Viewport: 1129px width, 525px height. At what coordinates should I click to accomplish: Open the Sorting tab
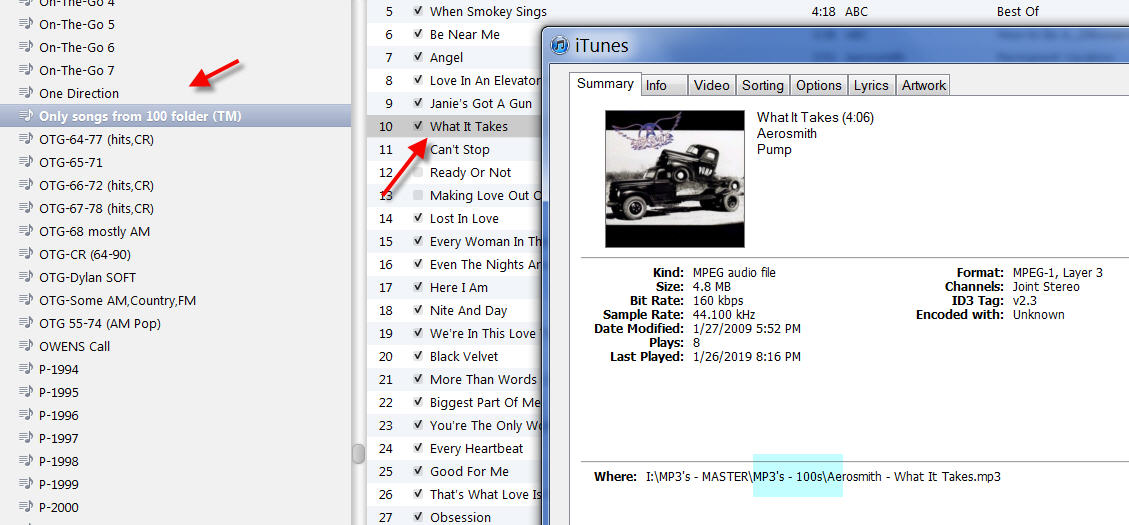click(x=763, y=85)
